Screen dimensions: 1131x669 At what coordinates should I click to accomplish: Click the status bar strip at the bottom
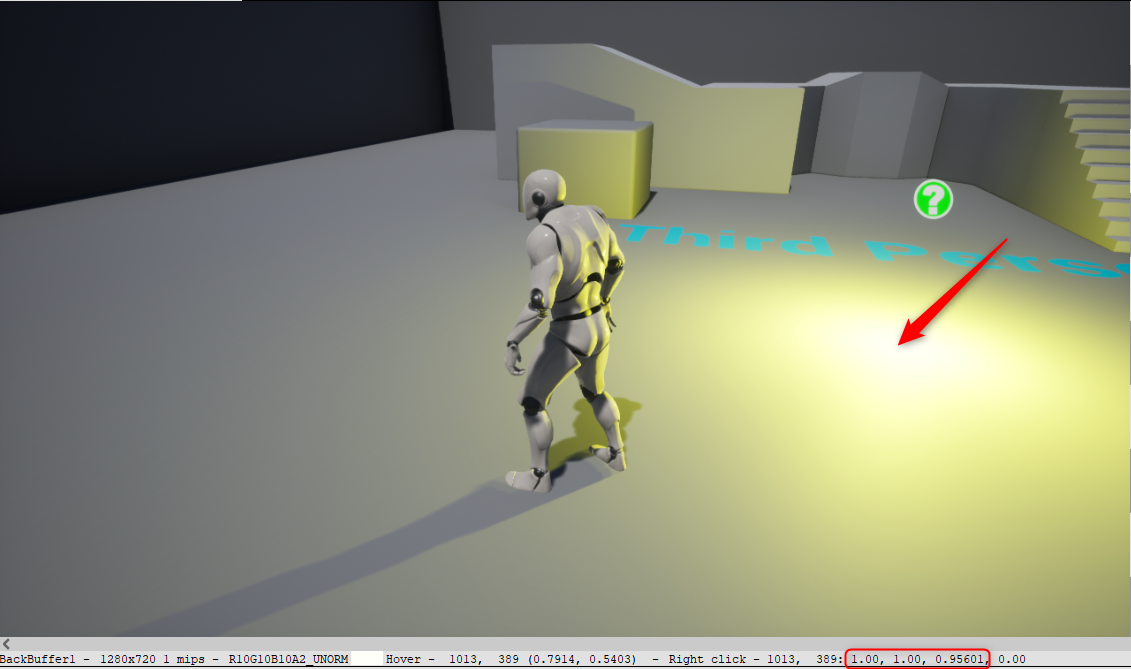coord(565,659)
